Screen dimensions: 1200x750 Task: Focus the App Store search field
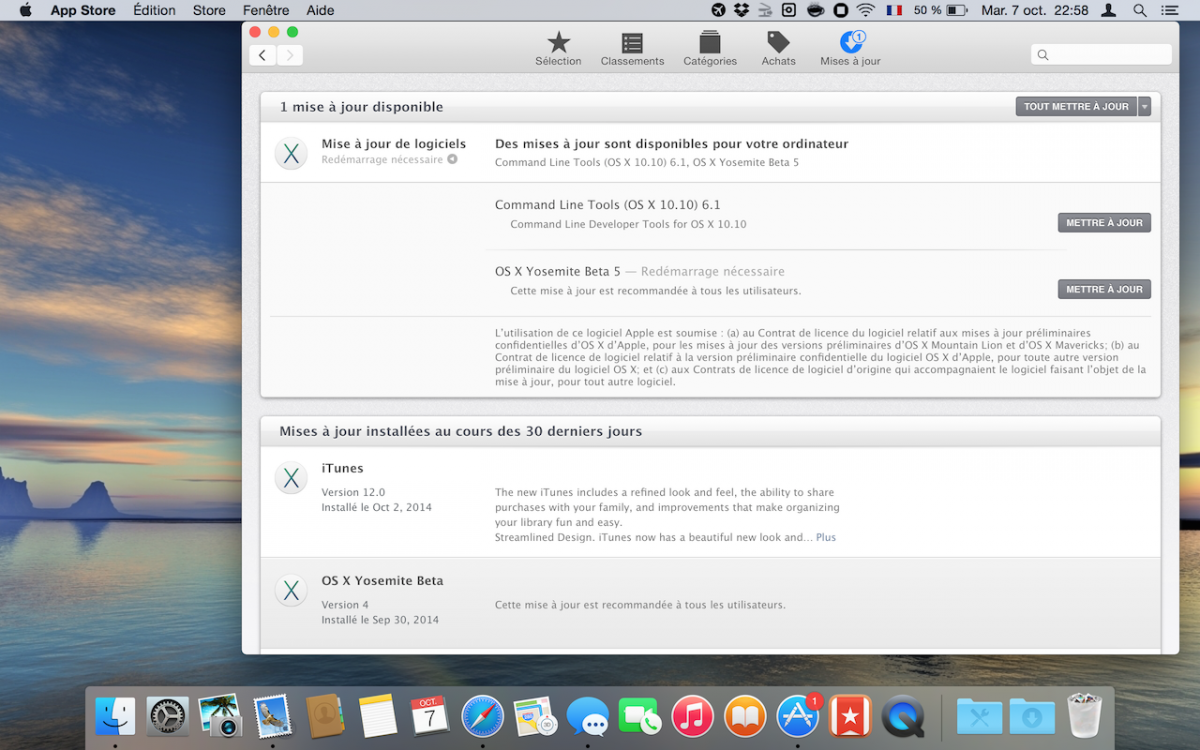click(1101, 55)
